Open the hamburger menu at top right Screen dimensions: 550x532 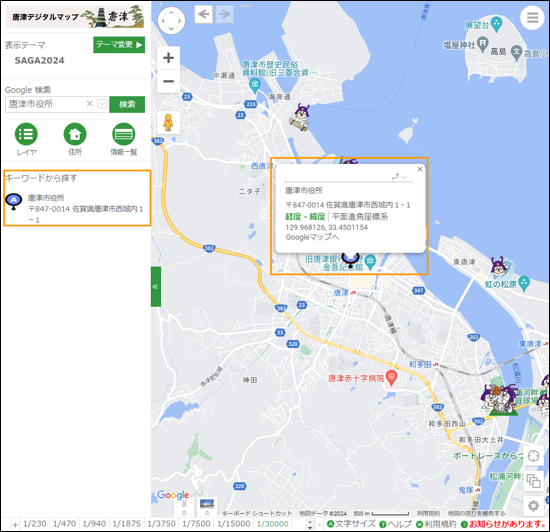coord(532,17)
